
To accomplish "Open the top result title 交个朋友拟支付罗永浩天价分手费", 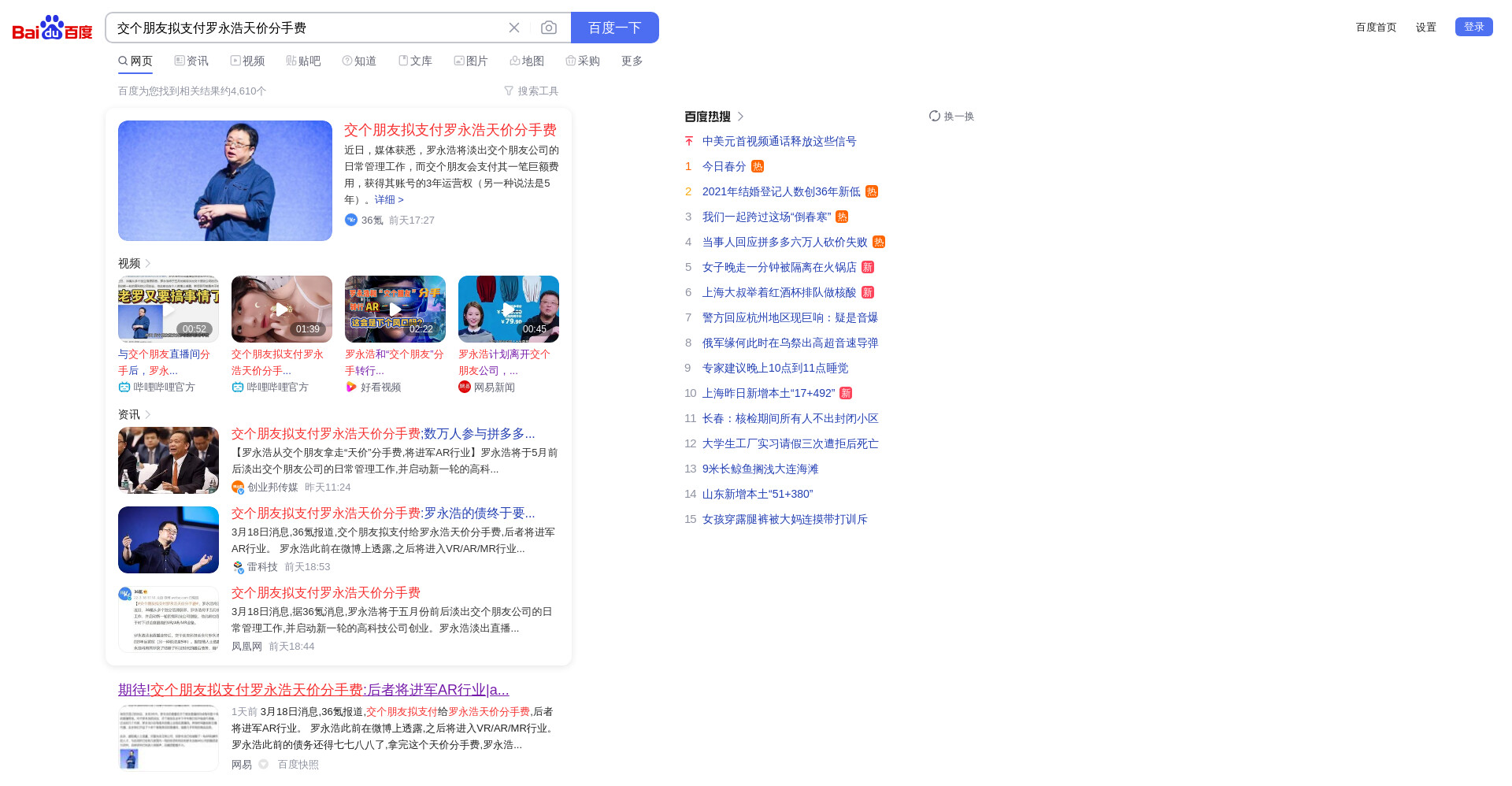I will click(450, 130).
